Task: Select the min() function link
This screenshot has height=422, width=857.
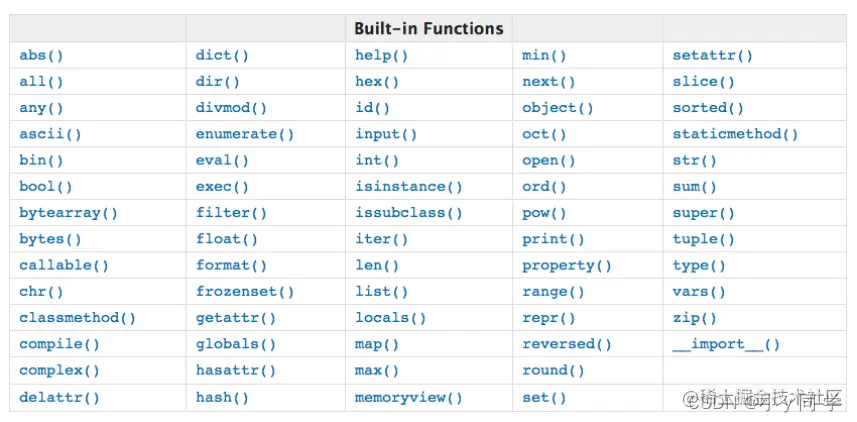Action: coord(544,56)
